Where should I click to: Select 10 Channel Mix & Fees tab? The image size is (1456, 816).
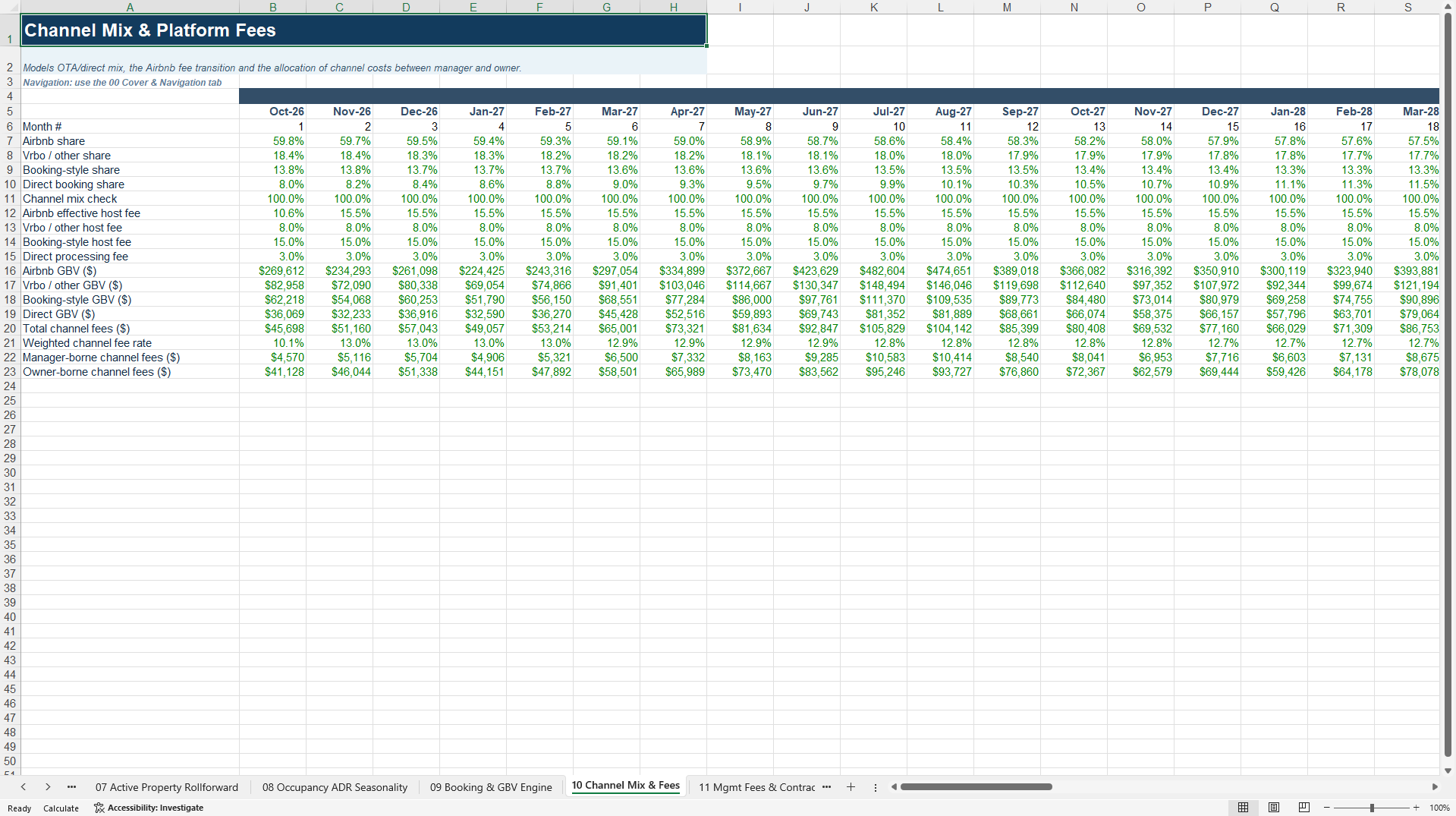[x=625, y=786]
